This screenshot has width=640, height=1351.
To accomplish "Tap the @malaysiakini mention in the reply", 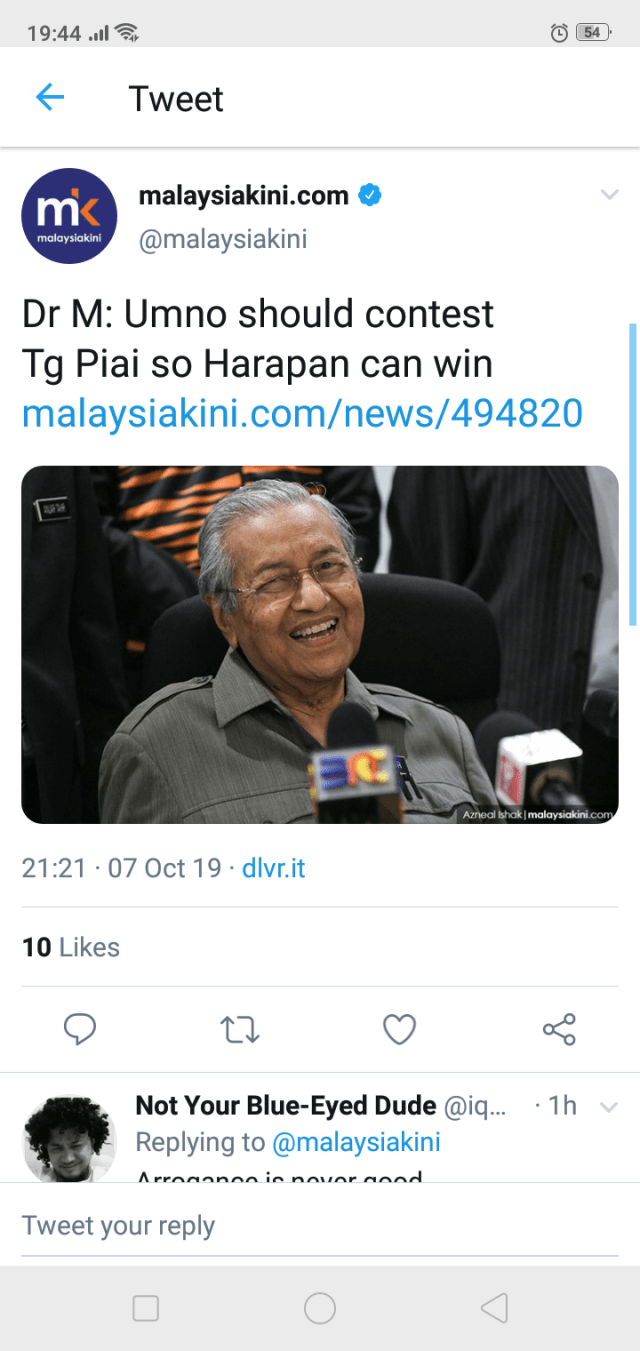I will [357, 1142].
